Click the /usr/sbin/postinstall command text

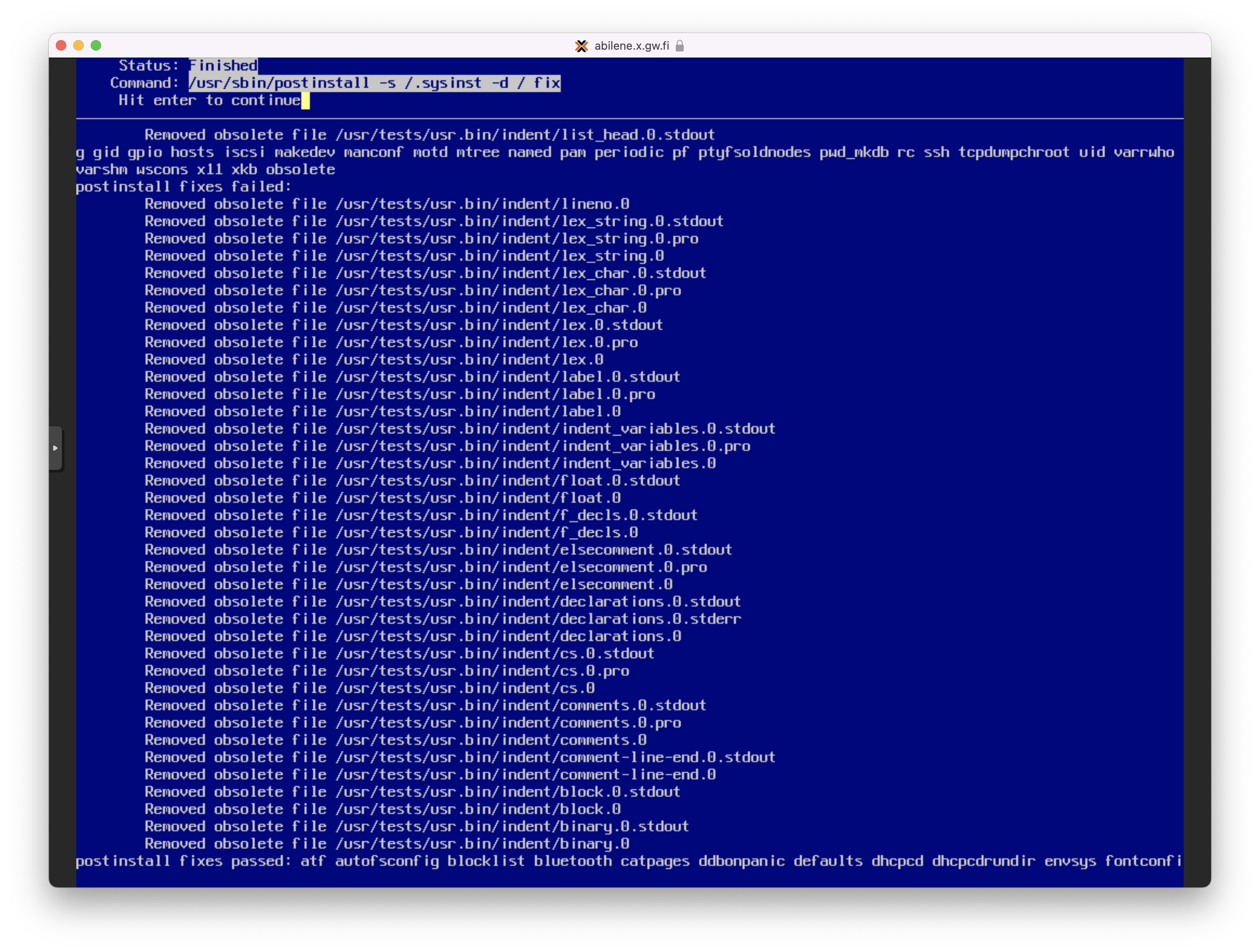[x=374, y=83]
